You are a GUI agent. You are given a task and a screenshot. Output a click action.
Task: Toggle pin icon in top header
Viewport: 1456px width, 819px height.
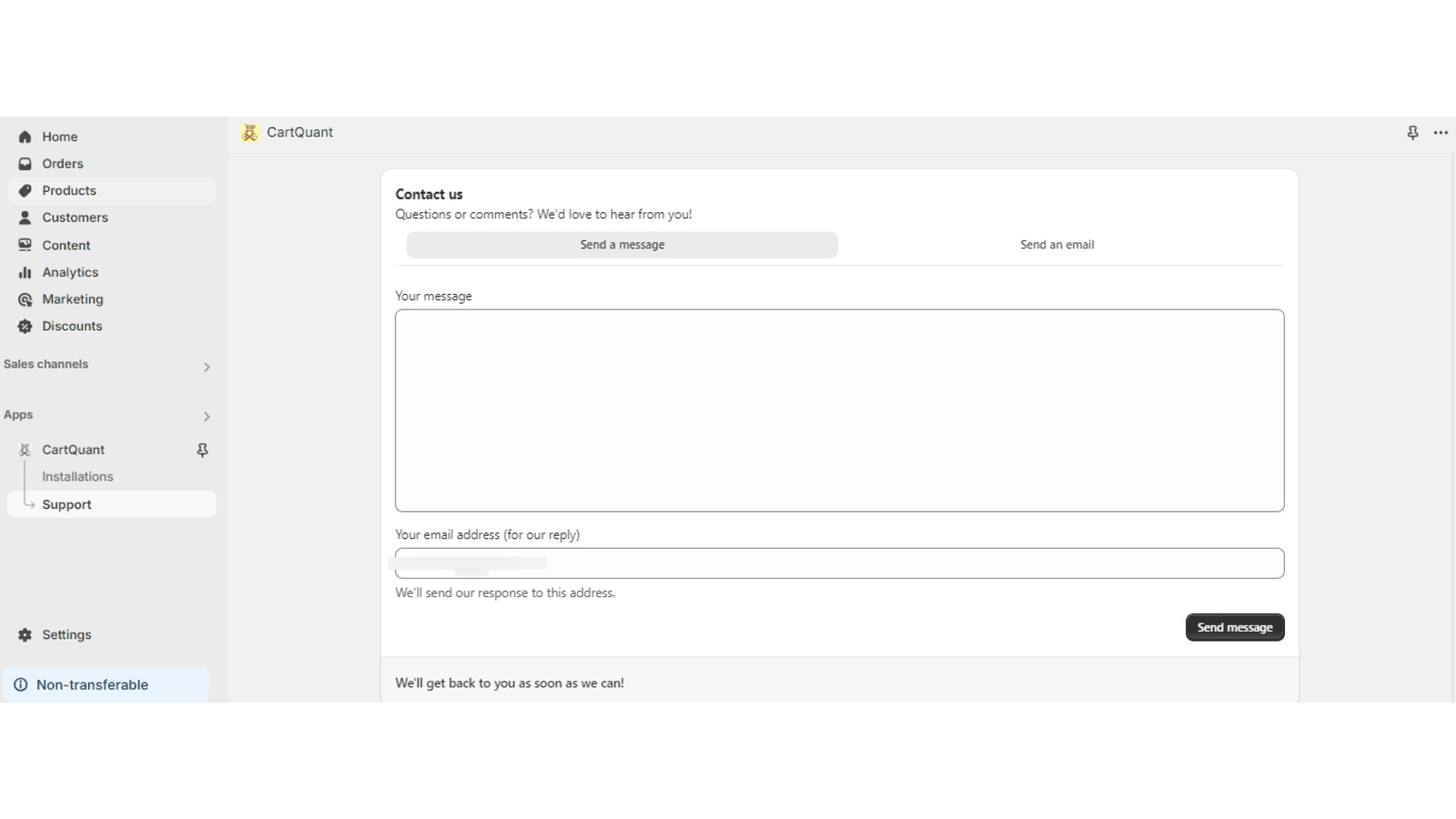coord(1412,133)
